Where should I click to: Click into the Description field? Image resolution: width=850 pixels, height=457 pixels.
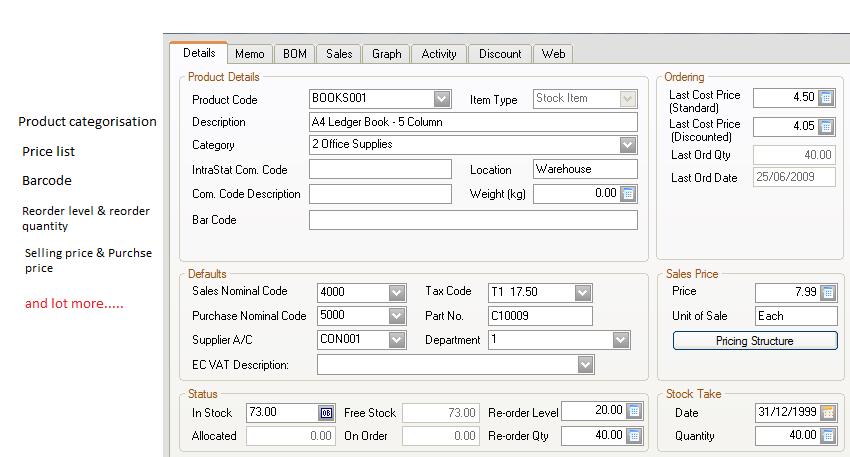(473, 123)
